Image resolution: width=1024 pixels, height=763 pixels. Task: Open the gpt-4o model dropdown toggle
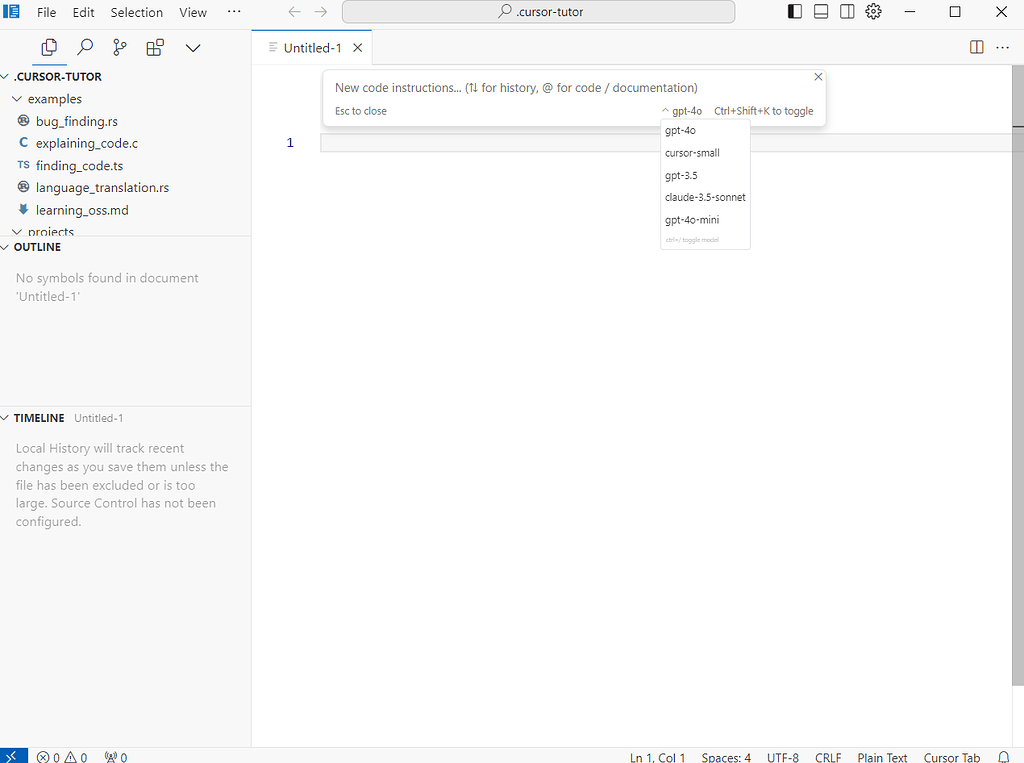pyautogui.click(x=682, y=111)
